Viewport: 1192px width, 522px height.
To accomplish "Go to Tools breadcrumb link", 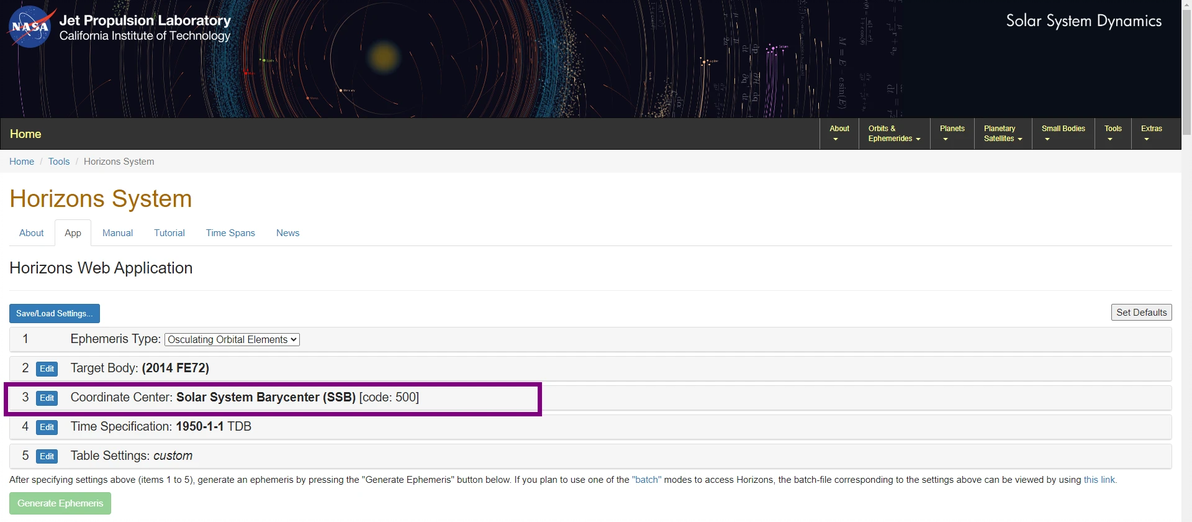I will coord(59,162).
